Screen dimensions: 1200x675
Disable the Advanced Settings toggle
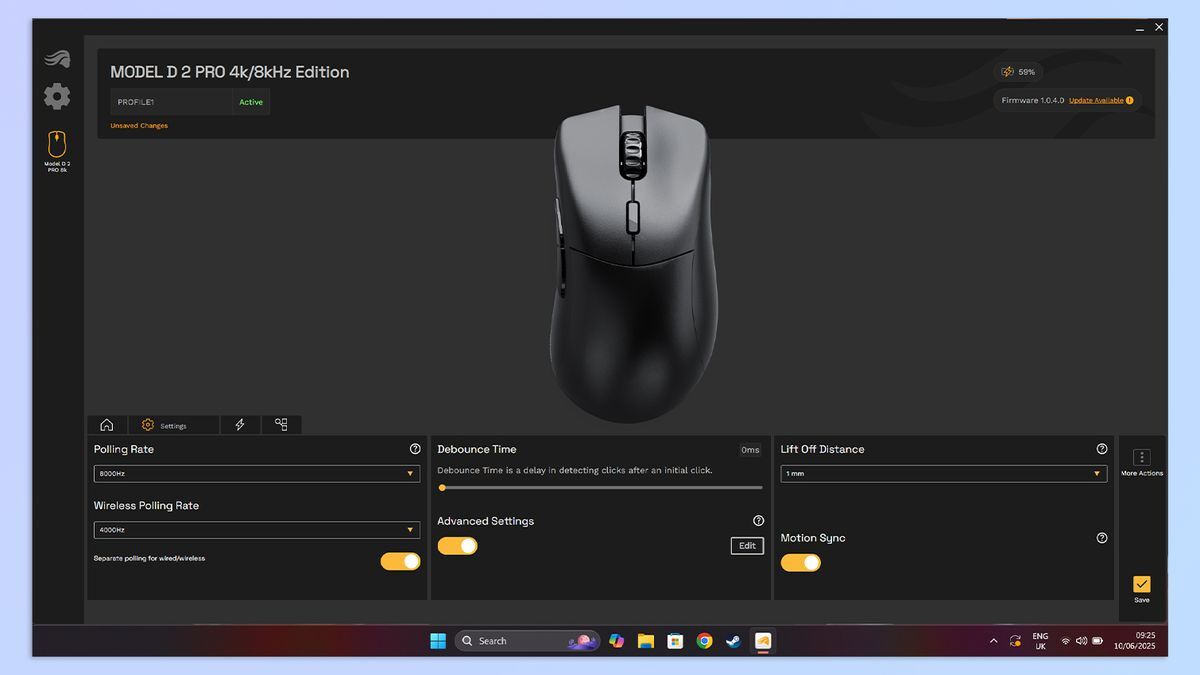tap(457, 545)
